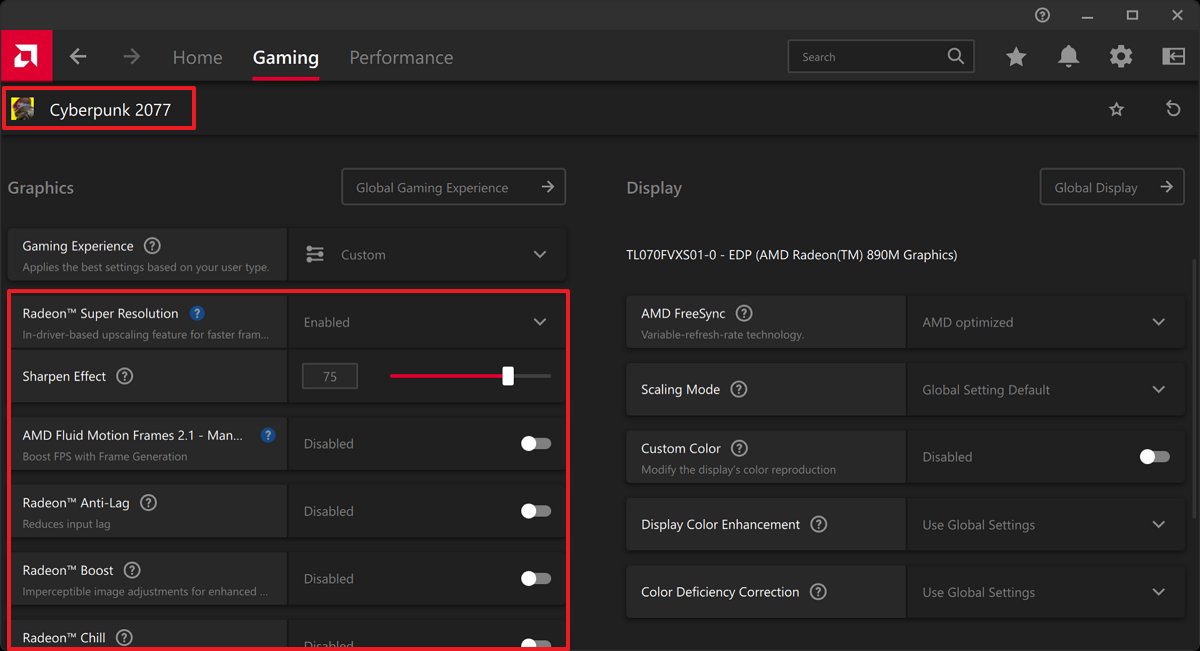This screenshot has height=651, width=1200.
Task: Open the Scaling Mode dropdown
Action: point(1159,389)
